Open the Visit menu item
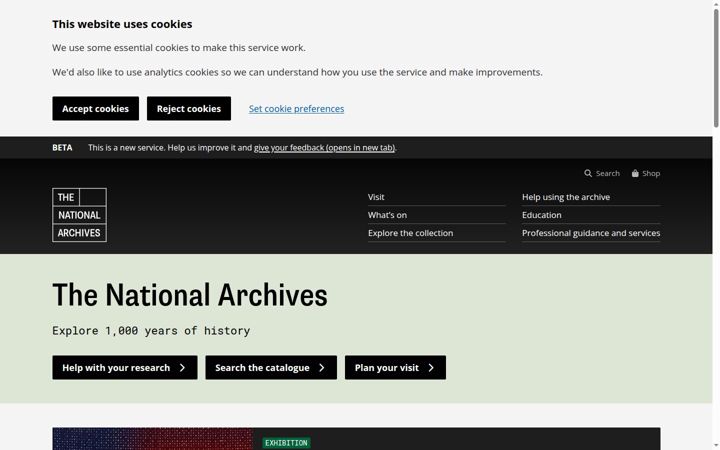720x450 pixels. point(376,197)
